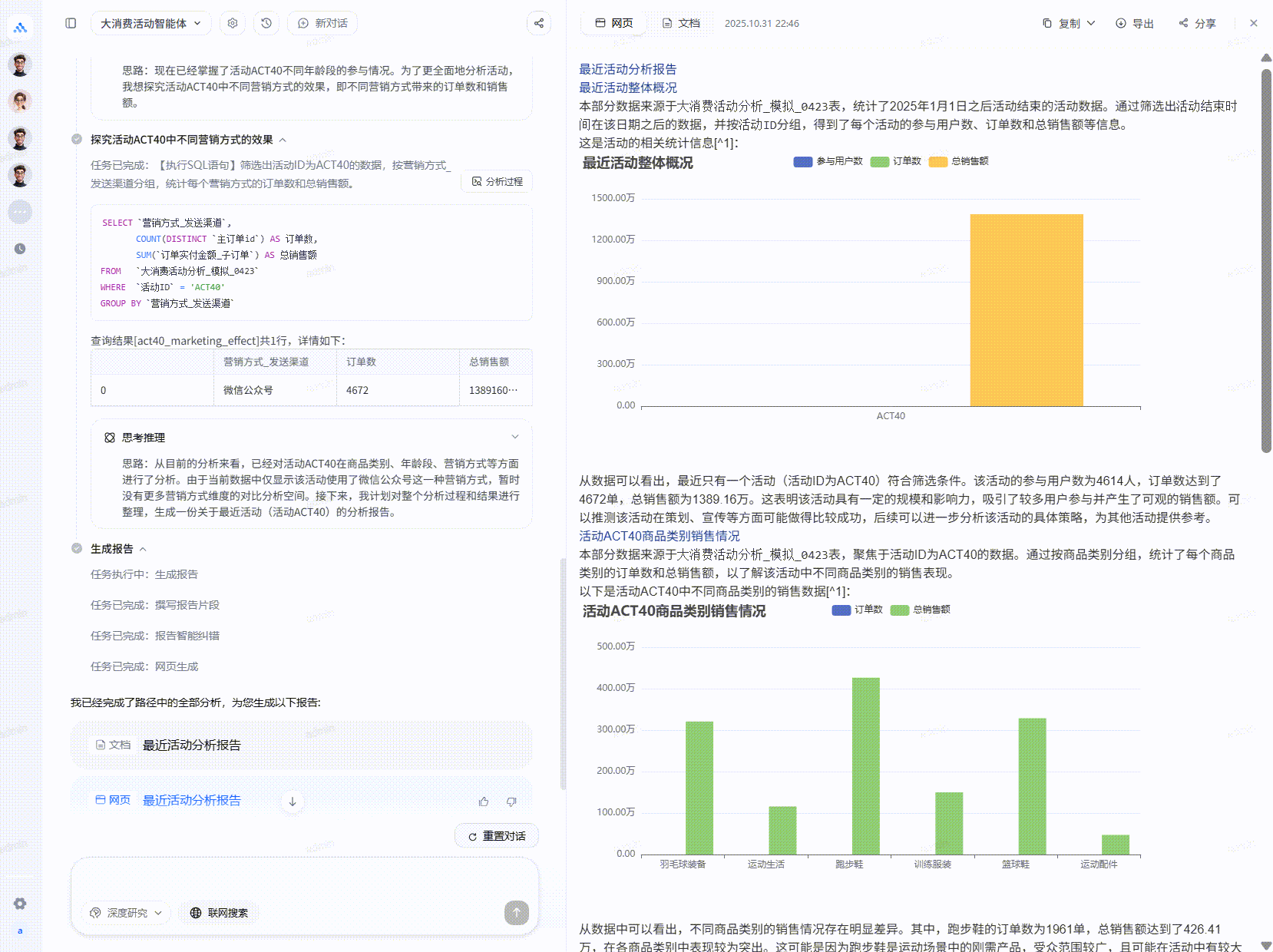Image resolution: width=1273 pixels, height=952 pixels.
Task: Open the 分析过程 analysis process button
Action: click(497, 181)
